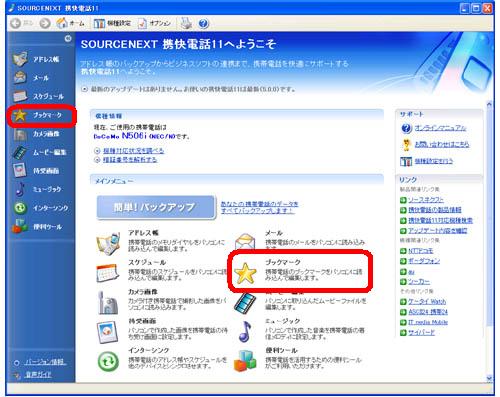Viewport: 500px width, 397px height.
Task: Open メール in the left sidebar
Action: click(32, 78)
